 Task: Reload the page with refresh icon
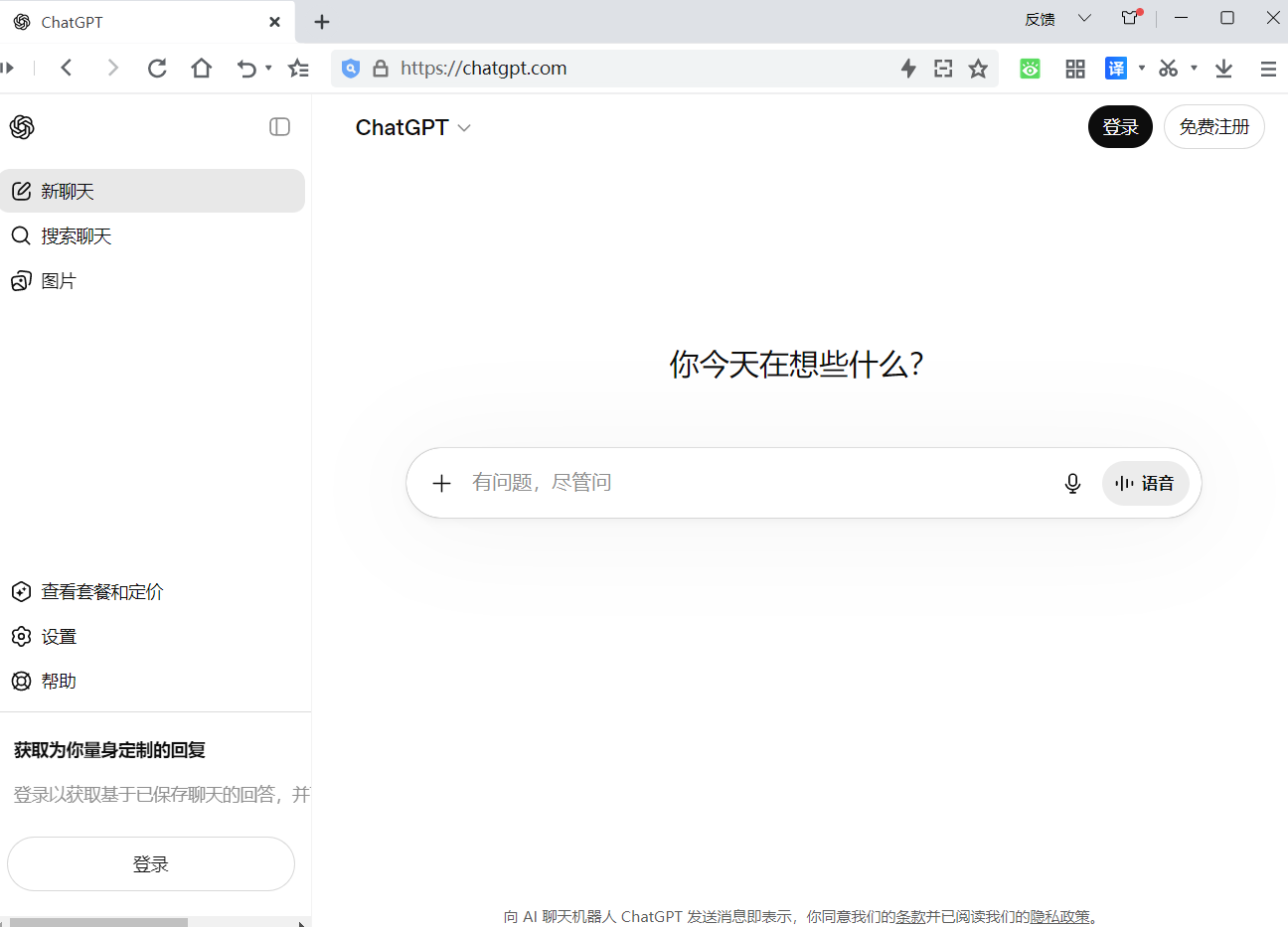(157, 68)
